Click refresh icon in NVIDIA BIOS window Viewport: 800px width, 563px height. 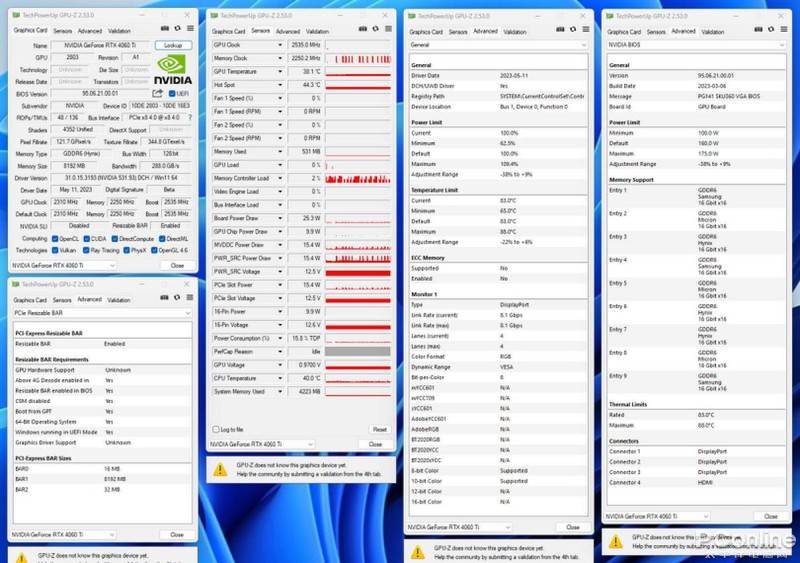point(771,30)
